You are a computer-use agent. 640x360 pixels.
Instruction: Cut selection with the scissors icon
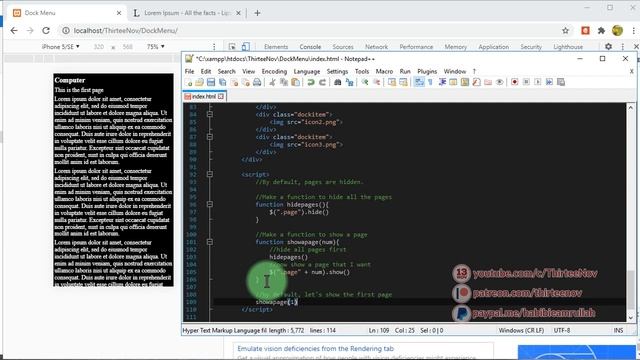click(272, 82)
